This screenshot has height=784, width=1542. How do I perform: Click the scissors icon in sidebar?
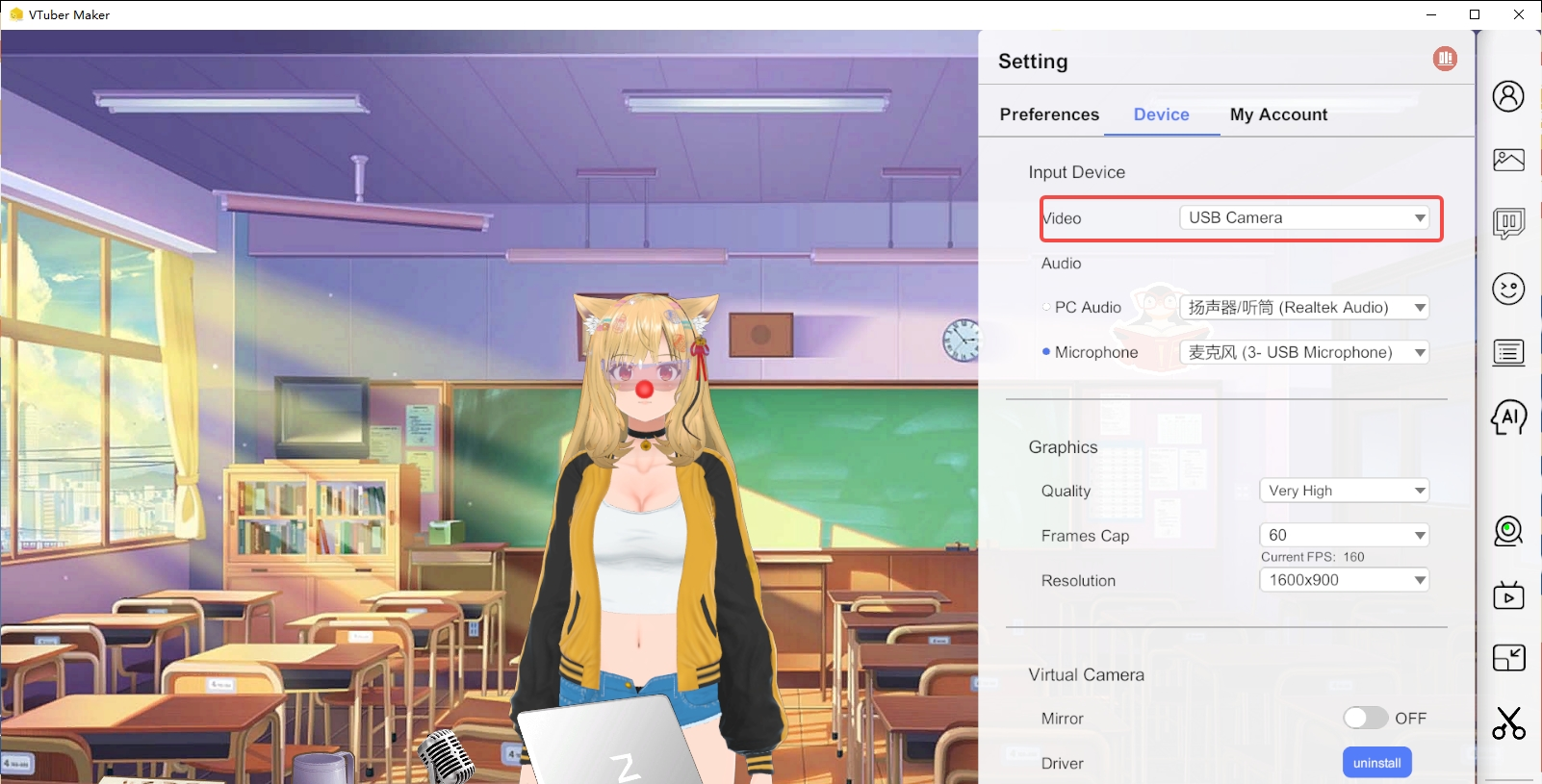1508,722
